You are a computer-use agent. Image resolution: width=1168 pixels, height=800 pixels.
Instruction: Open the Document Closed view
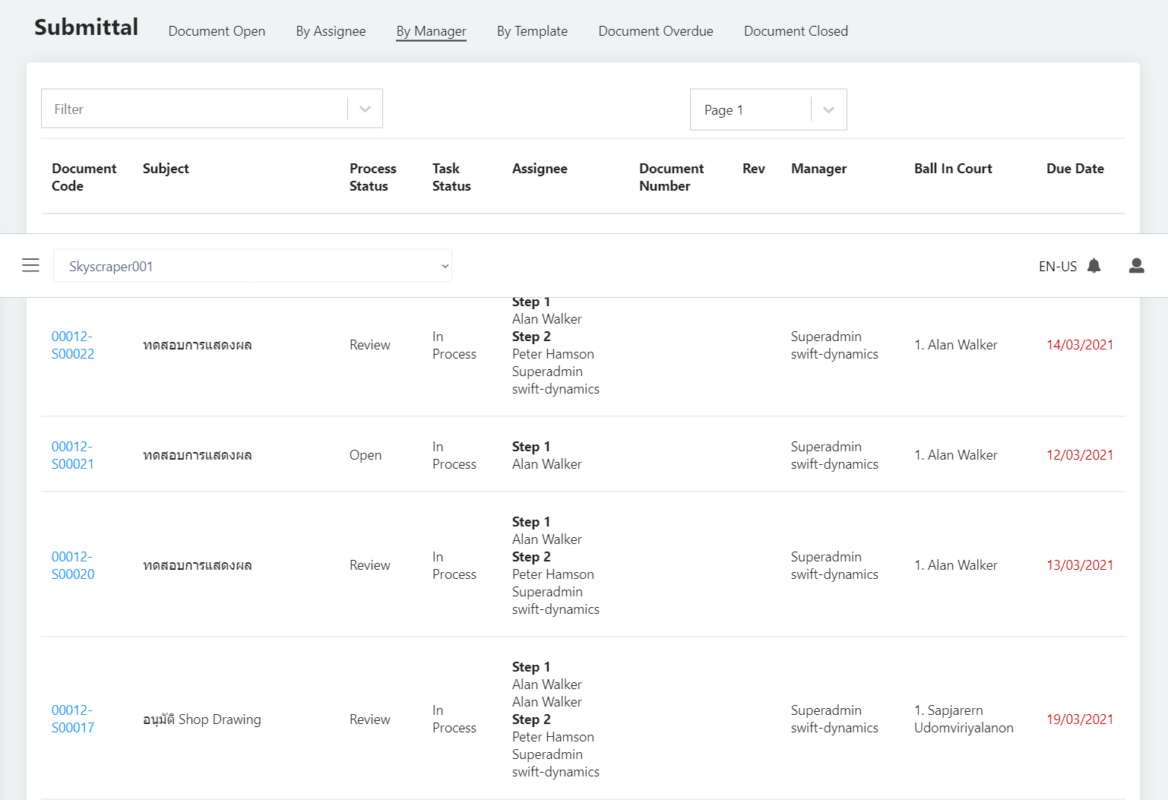click(x=795, y=31)
